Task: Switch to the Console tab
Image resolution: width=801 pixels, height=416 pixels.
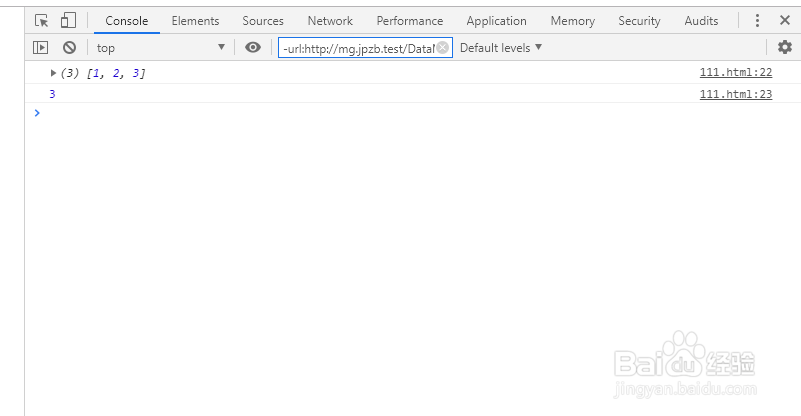Action: [127, 21]
